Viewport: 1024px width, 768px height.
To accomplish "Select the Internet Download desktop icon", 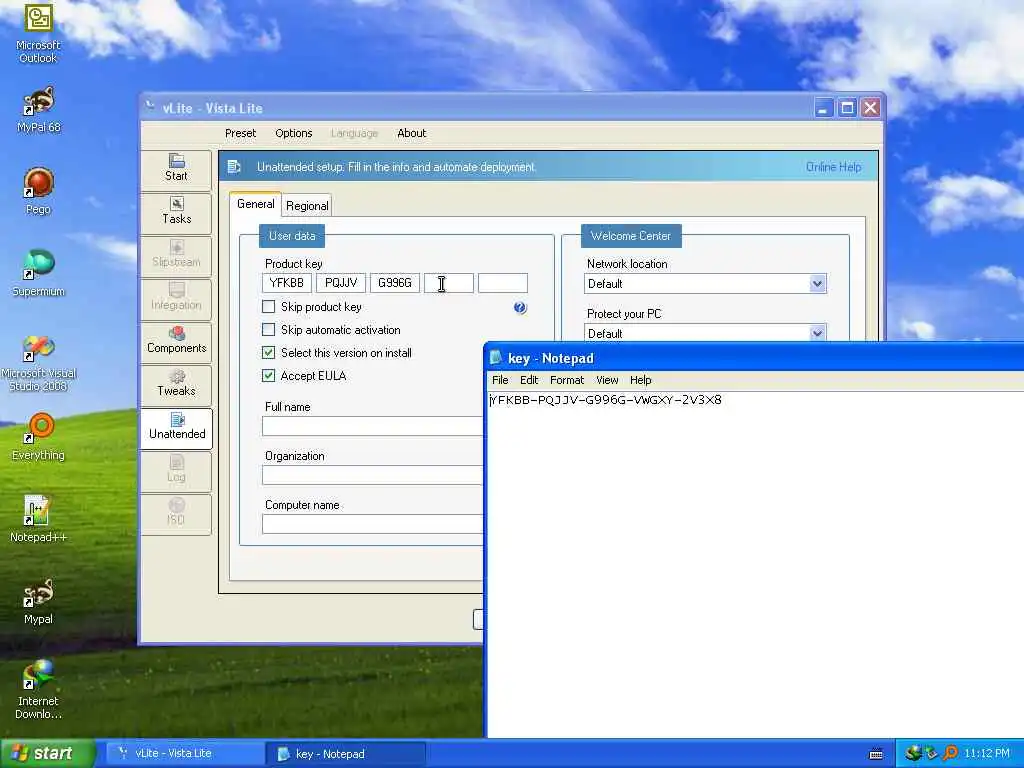I will pyautogui.click(x=38, y=690).
